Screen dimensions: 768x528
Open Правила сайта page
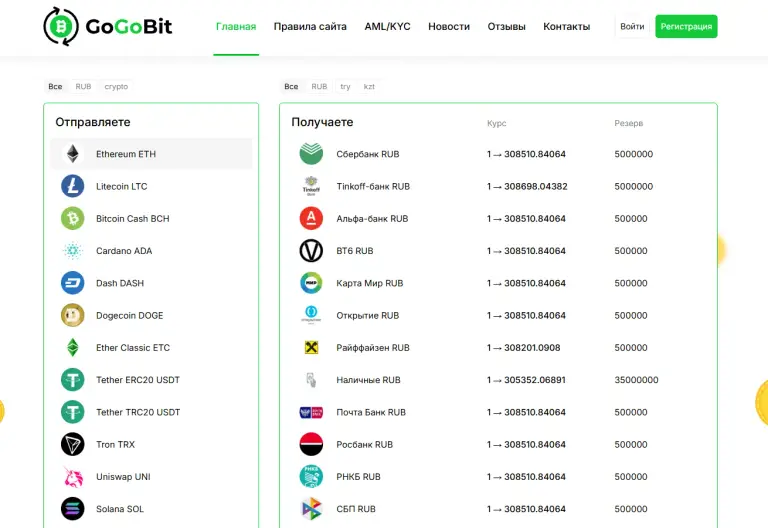pos(310,26)
